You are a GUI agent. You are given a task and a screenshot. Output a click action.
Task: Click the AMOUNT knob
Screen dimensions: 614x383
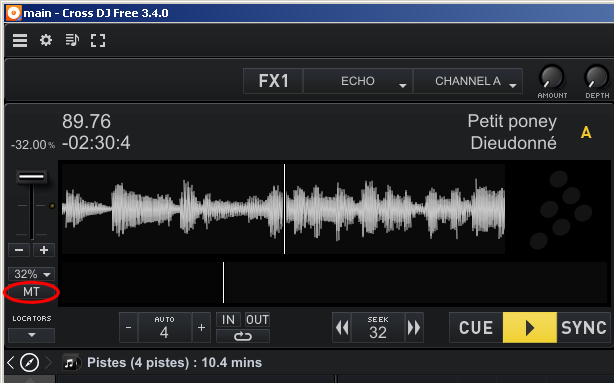[x=552, y=77]
